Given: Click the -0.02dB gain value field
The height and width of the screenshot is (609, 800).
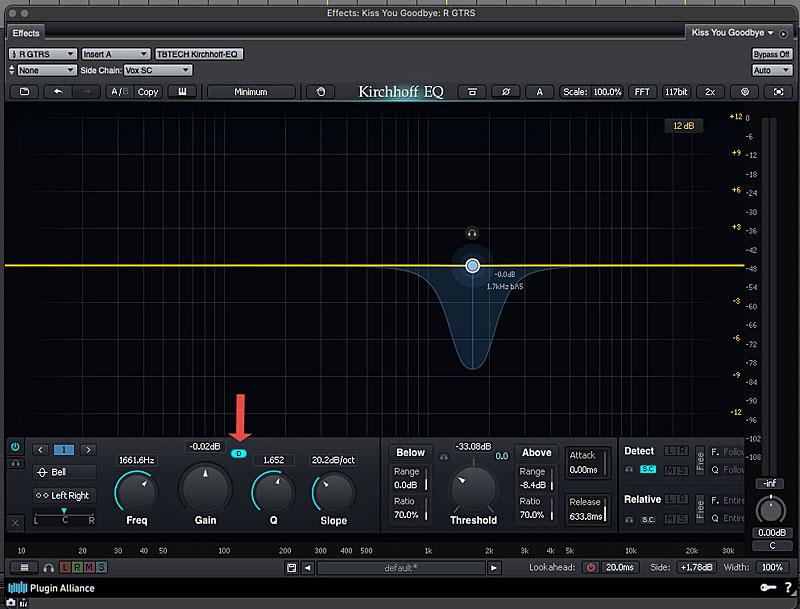Looking at the screenshot, I should (x=205, y=446).
